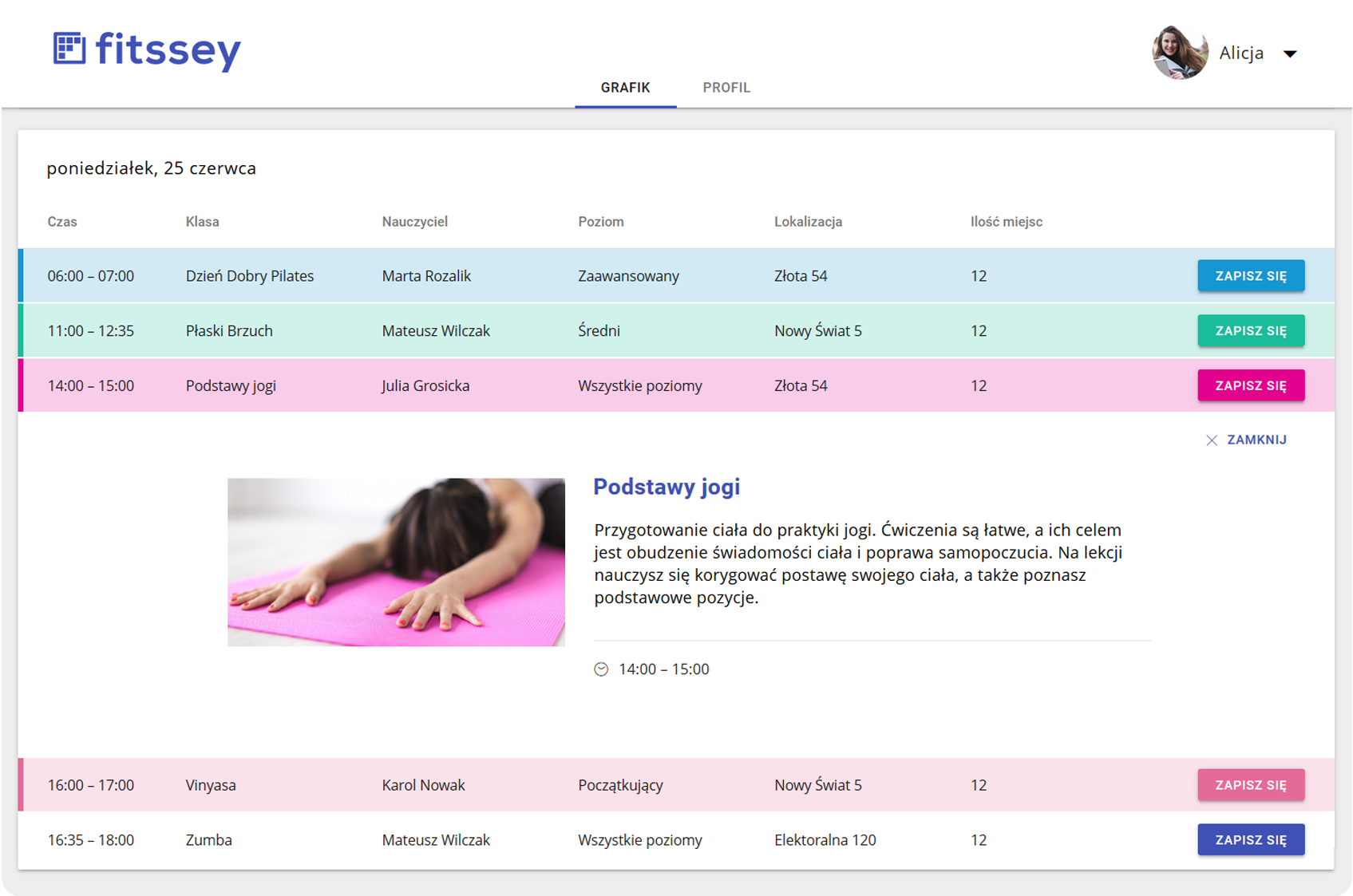
Task: Click Mateusz Wilczak in the Płaski Brzuch row
Action: click(436, 330)
